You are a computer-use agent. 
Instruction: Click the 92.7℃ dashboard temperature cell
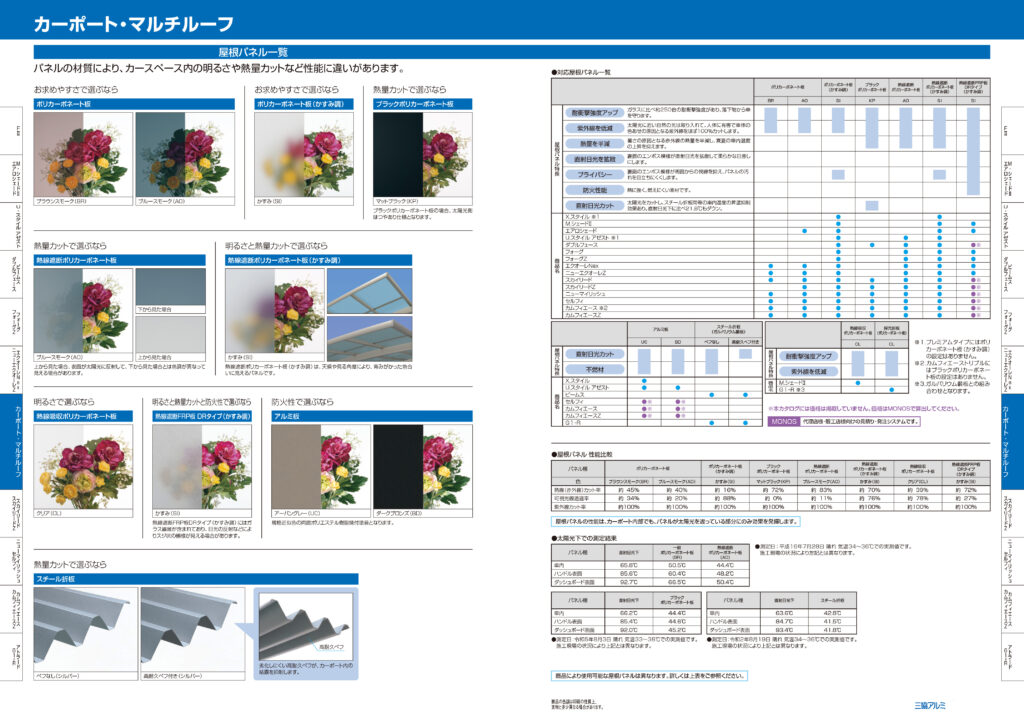[x=628, y=582]
